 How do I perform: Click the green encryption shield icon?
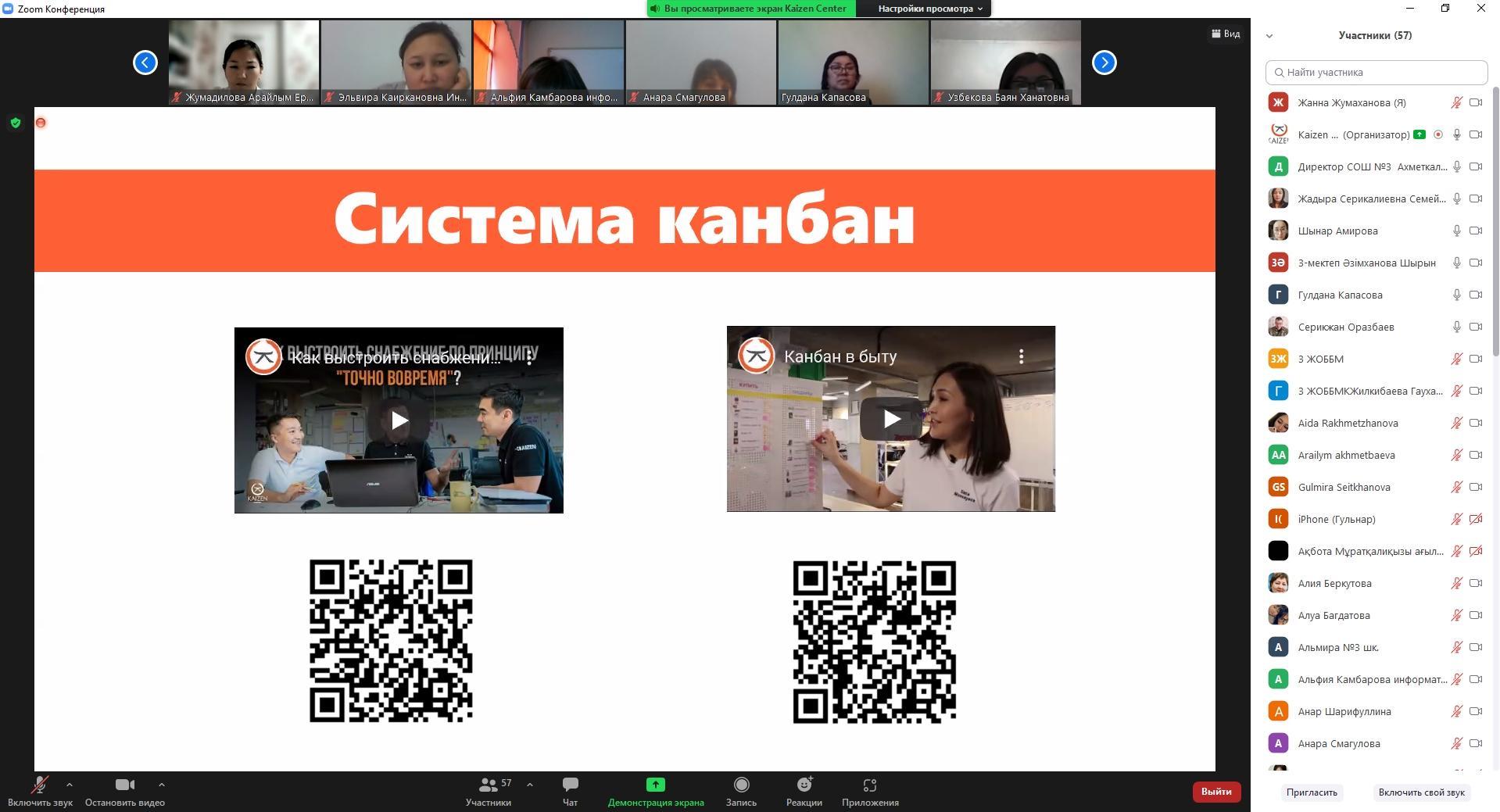click(16, 123)
